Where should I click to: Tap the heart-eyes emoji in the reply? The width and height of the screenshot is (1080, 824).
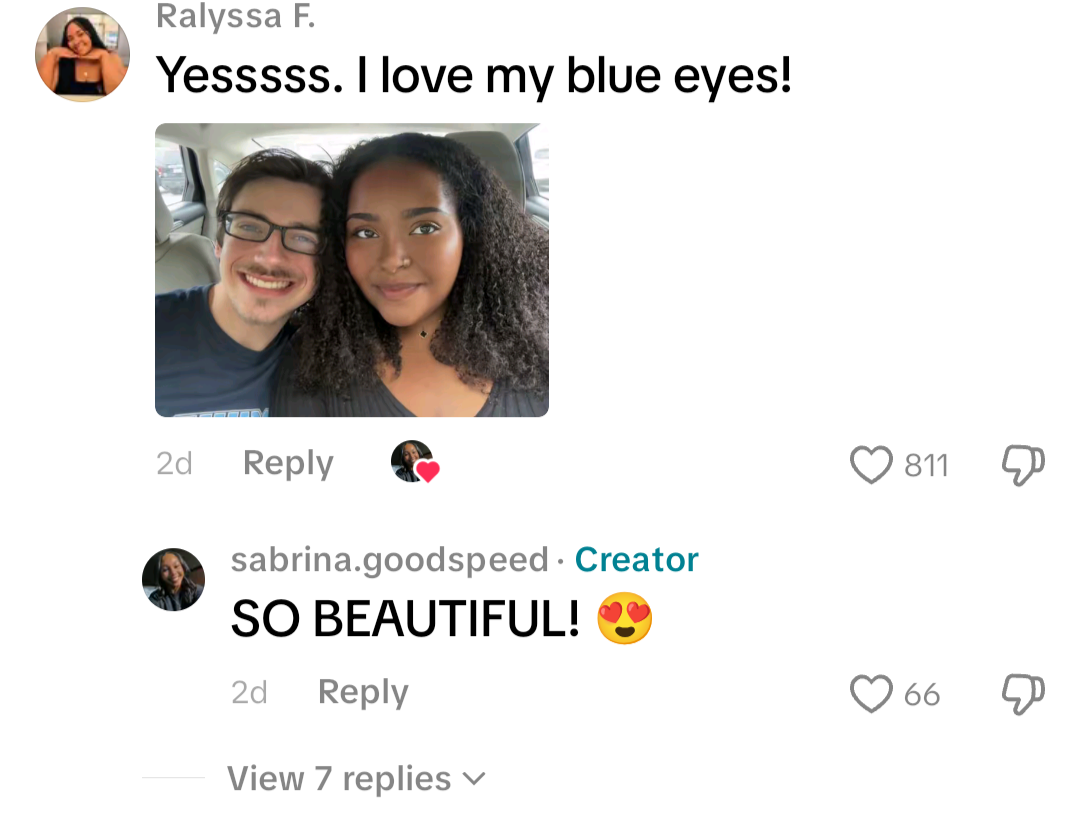624,618
